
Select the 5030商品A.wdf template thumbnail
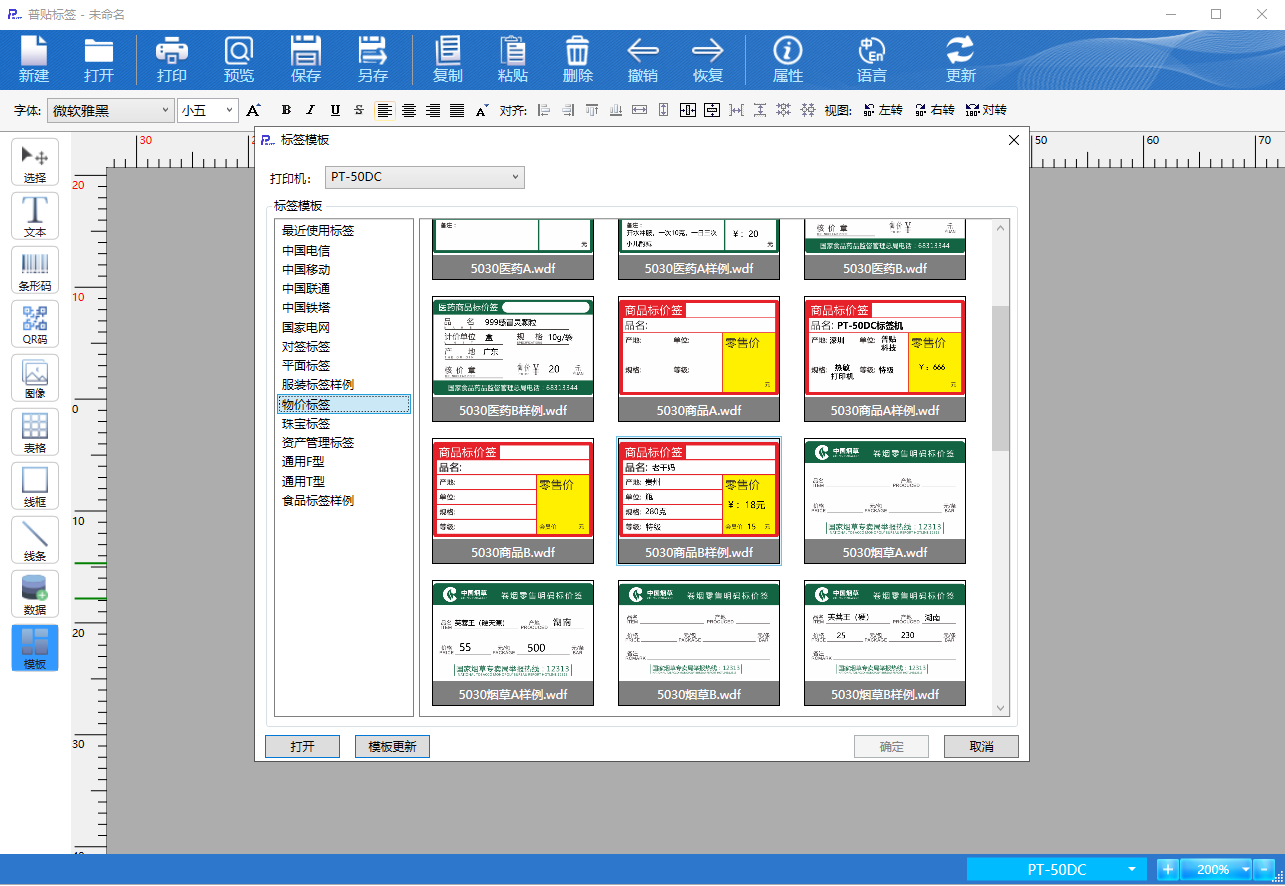pos(699,358)
